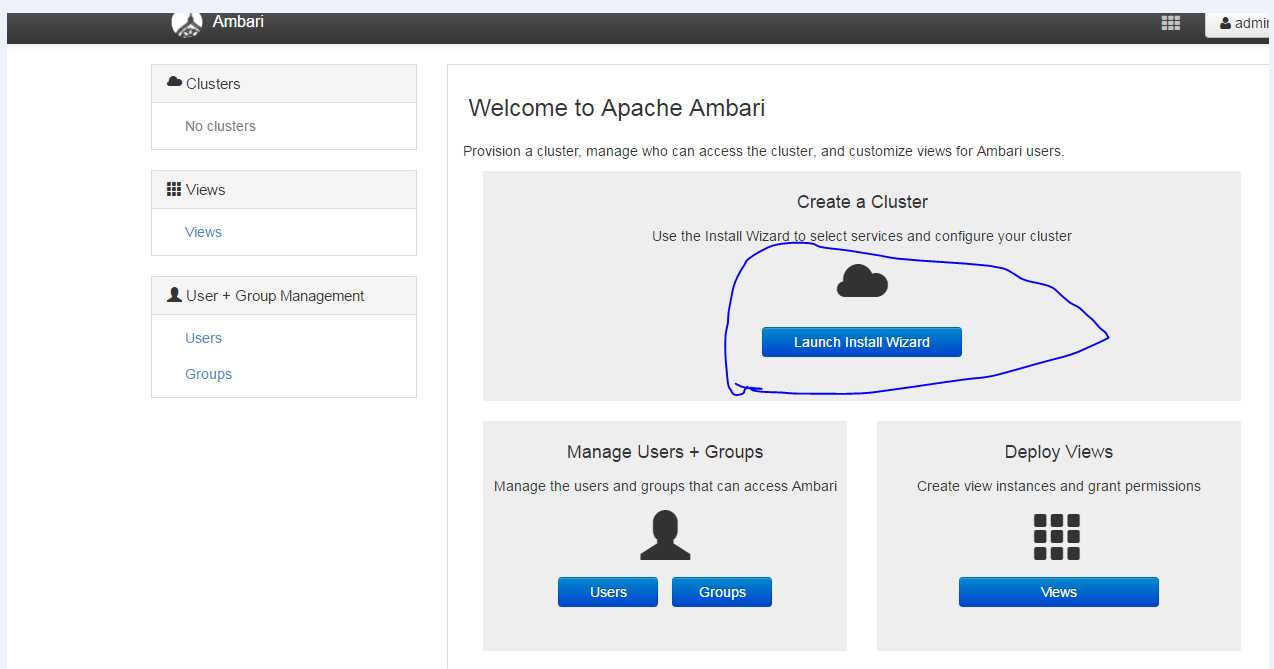Open the Views link in sidebar

pyautogui.click(x=203, y=232)
